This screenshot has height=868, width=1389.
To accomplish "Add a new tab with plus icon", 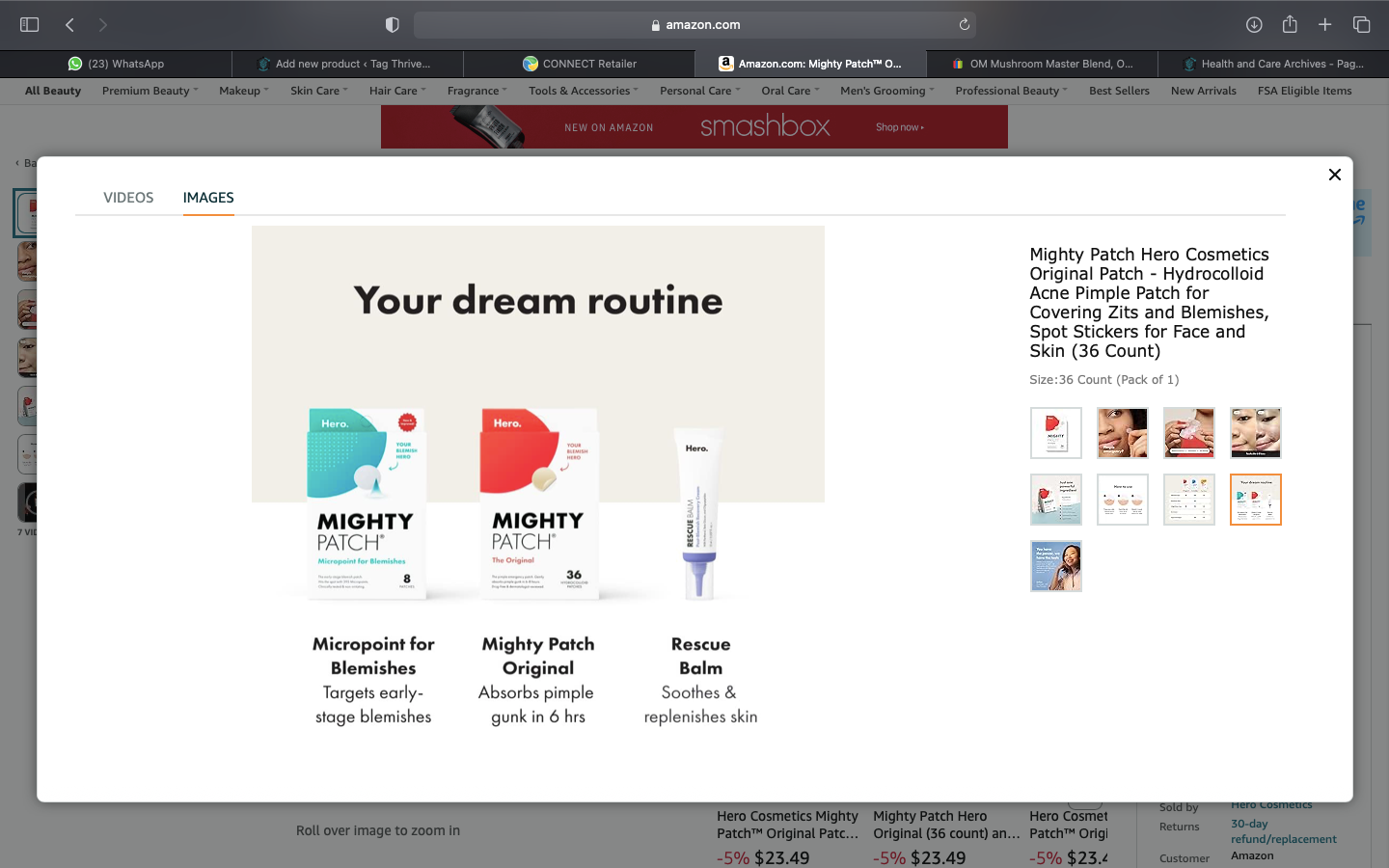I will click(x=1325, y=24).
